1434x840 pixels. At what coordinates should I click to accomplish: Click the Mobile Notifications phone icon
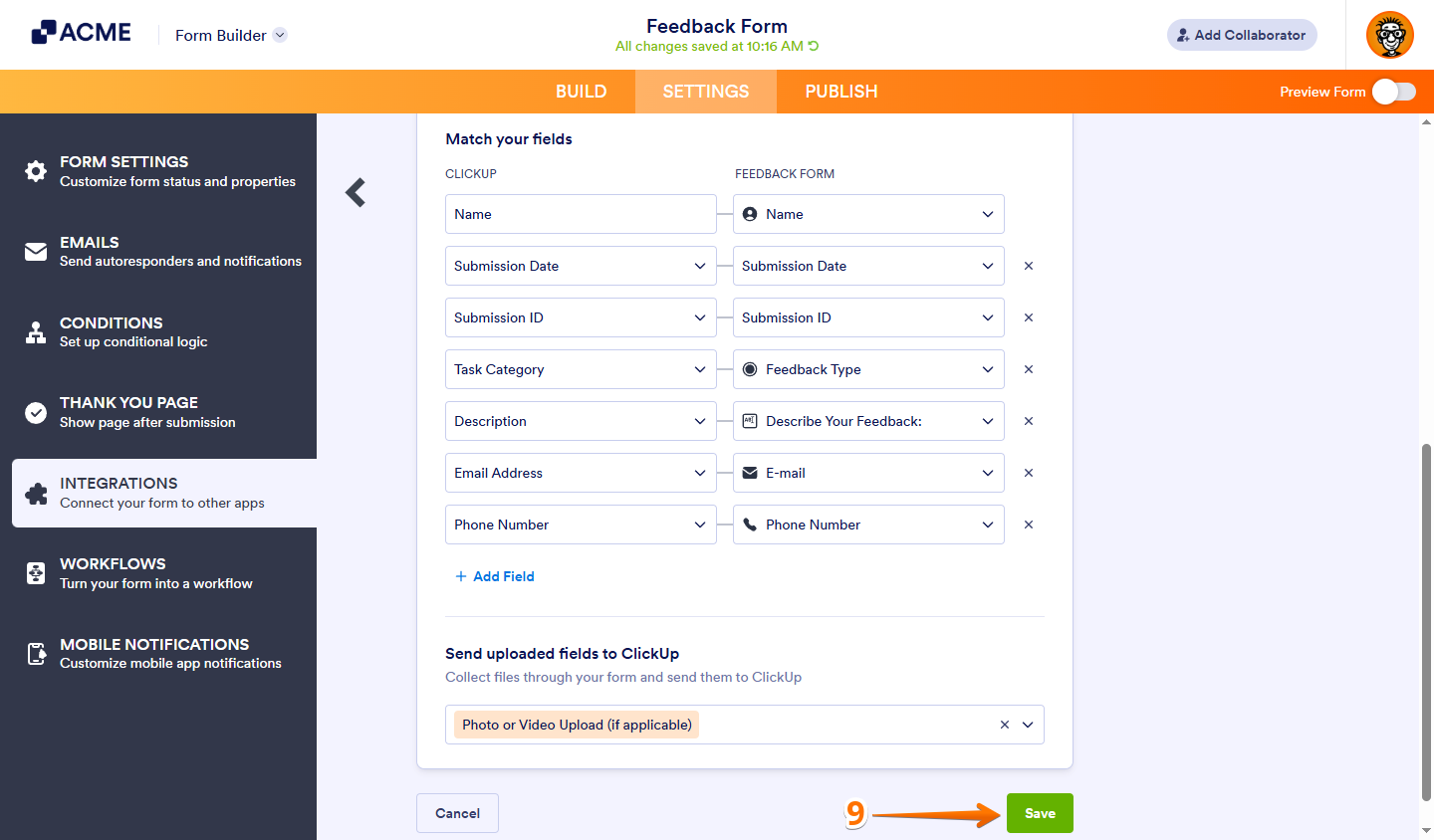click(35, 653)
